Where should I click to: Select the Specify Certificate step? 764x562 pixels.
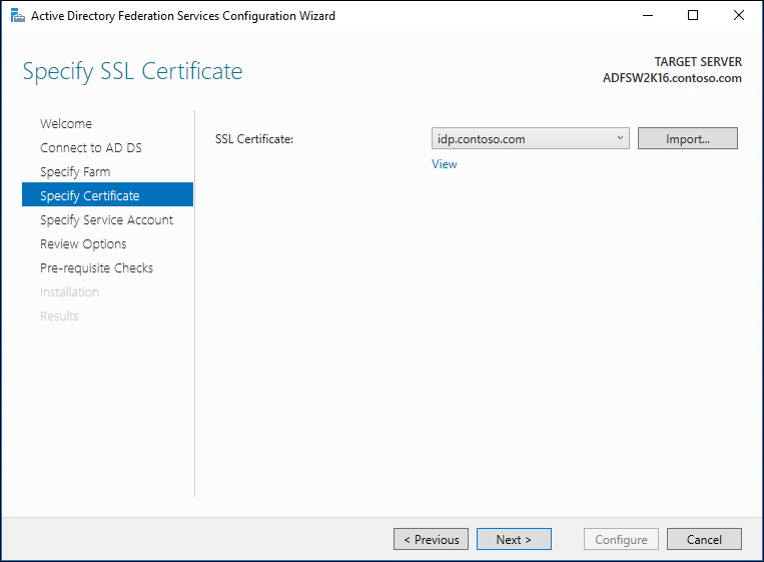pyautogui.click(x=107, y=194)
